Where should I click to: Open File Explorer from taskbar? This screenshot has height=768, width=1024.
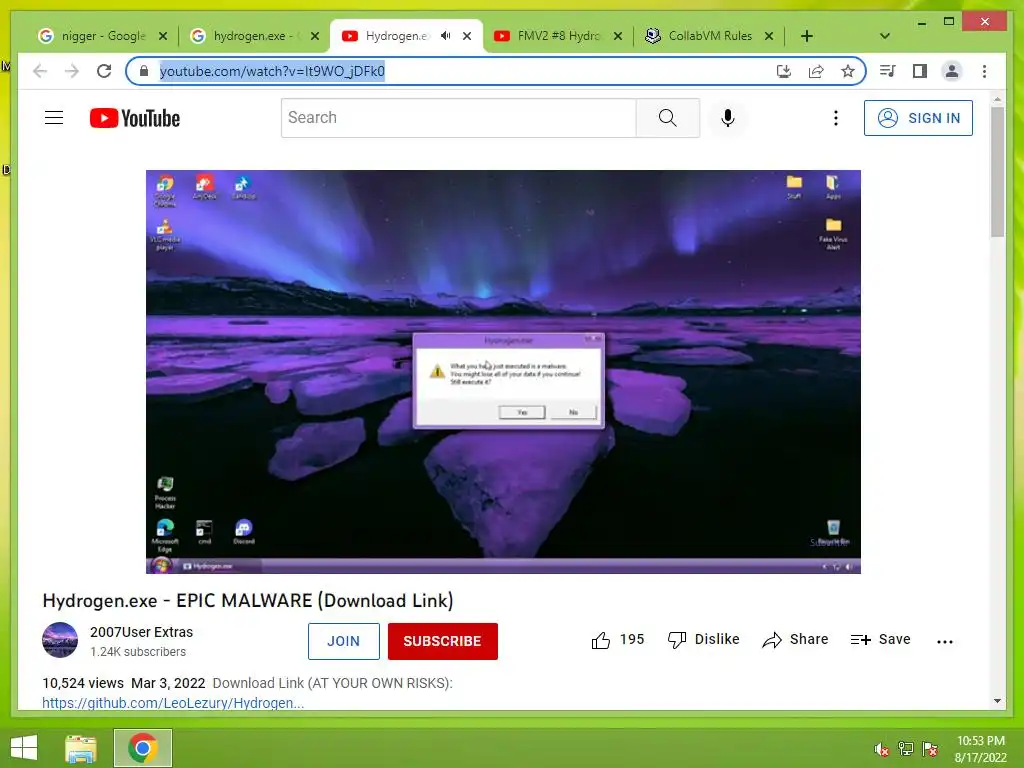81,748
